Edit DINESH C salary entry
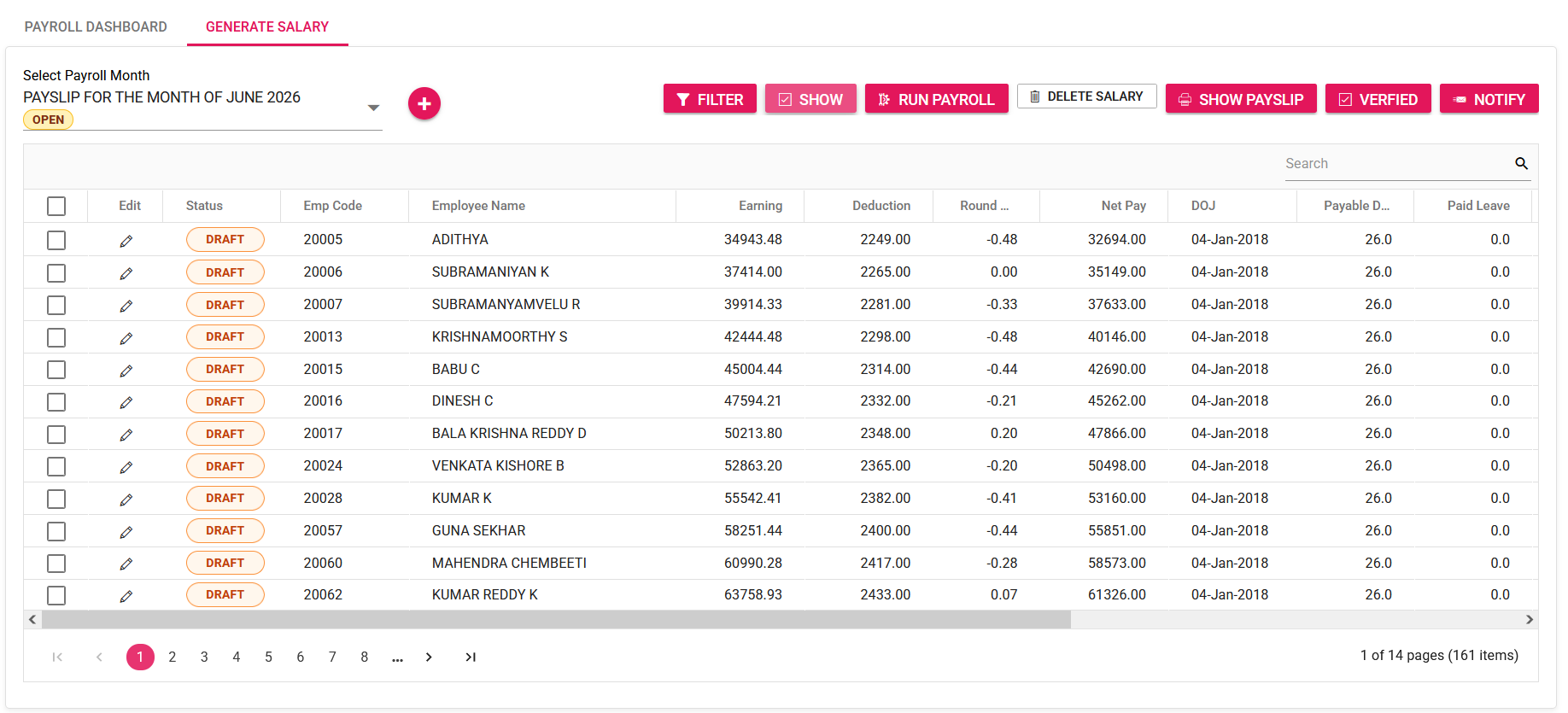Viewport: 1568px width, 713px height. pyautogui.click(x=126, y=402)
